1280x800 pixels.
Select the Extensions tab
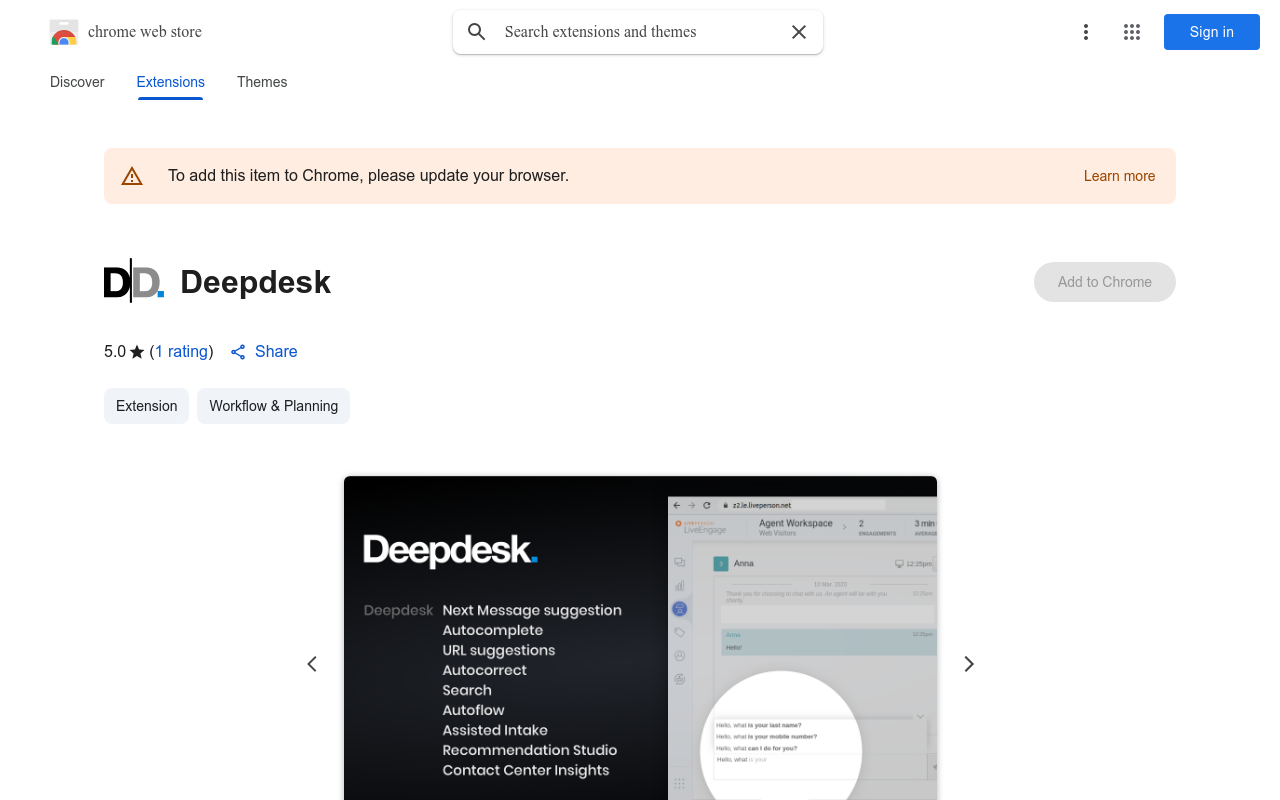coord(171,82)
